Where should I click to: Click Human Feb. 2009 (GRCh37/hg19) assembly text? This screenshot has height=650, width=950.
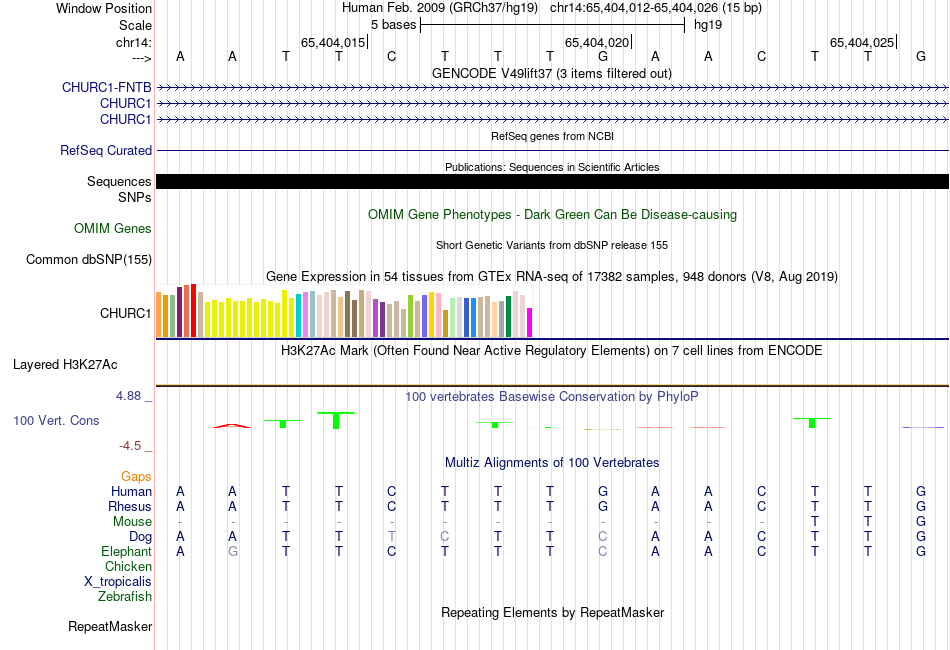(x=440, y=8)
